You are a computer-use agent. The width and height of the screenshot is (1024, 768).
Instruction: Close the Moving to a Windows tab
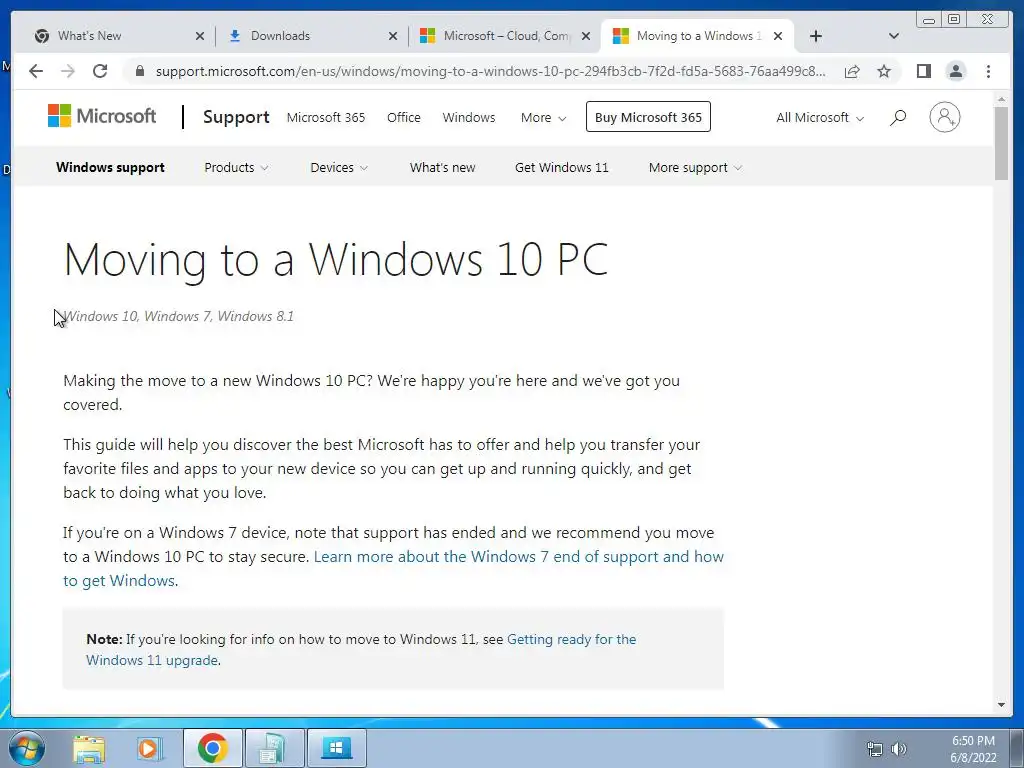(778, 36)
